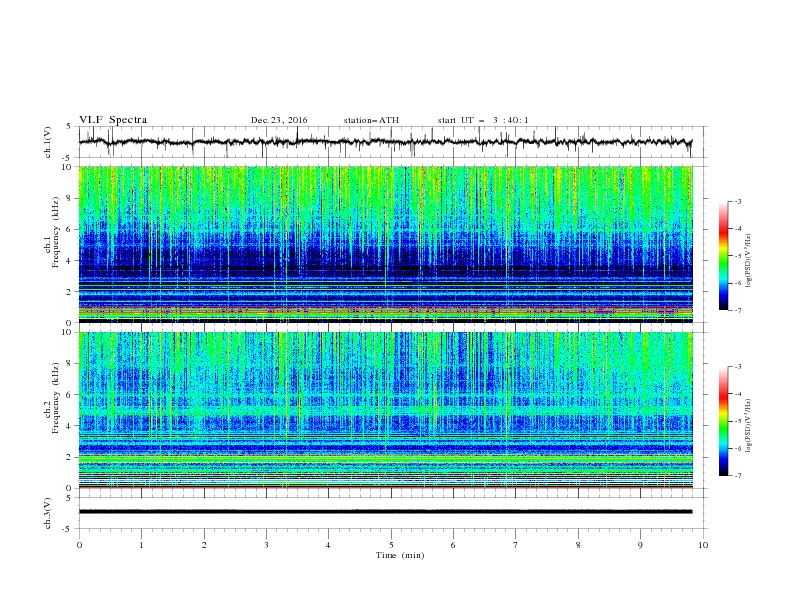The width and height of the screenshot is (792, 612).
Task: Click the time axis tick label "4"
Action: click(x=329, y=545)
